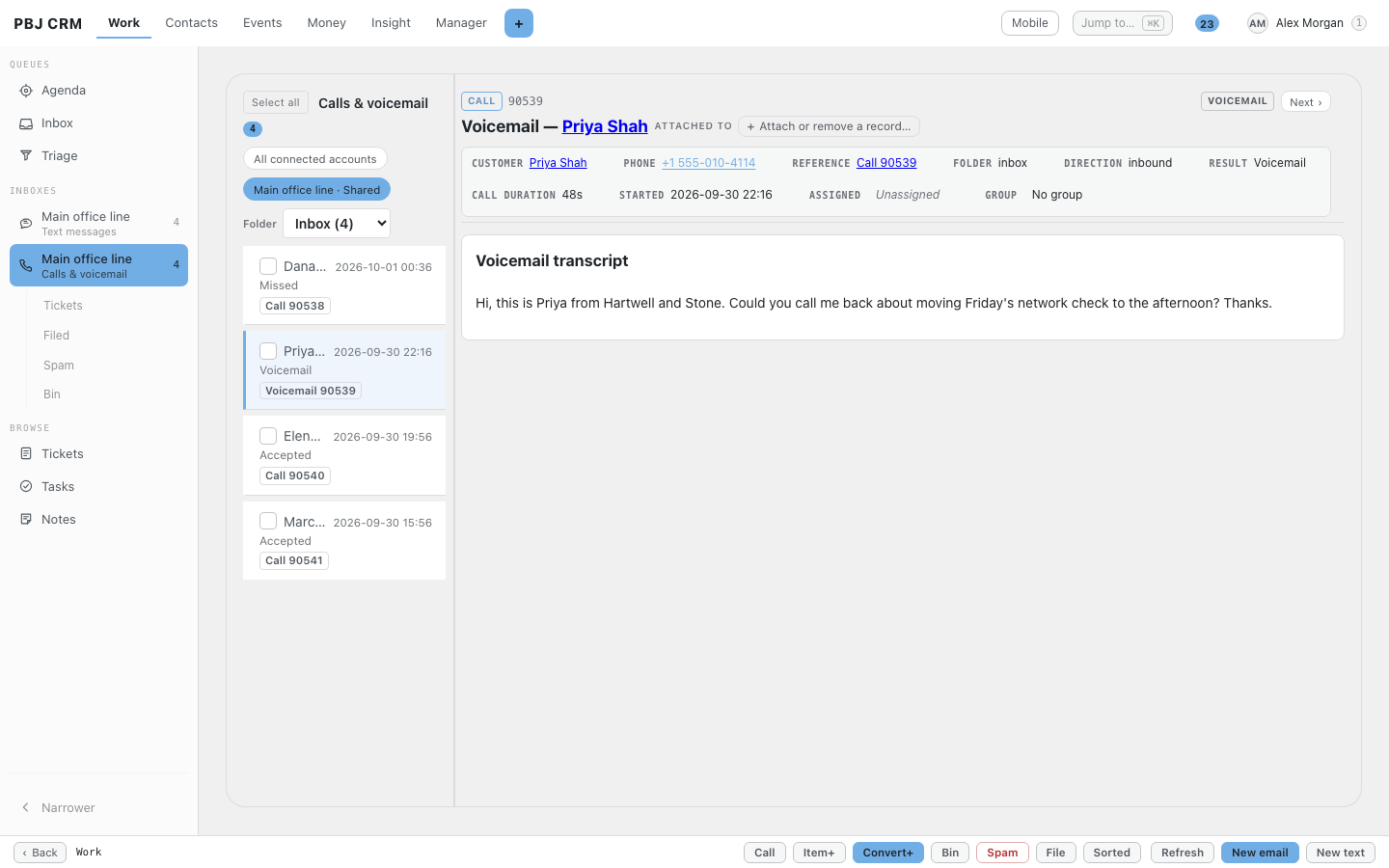Screen dimensions: 1389x868
Task: Tick the checkbox for Dana's missed call
Action: [x=268, y=266]
